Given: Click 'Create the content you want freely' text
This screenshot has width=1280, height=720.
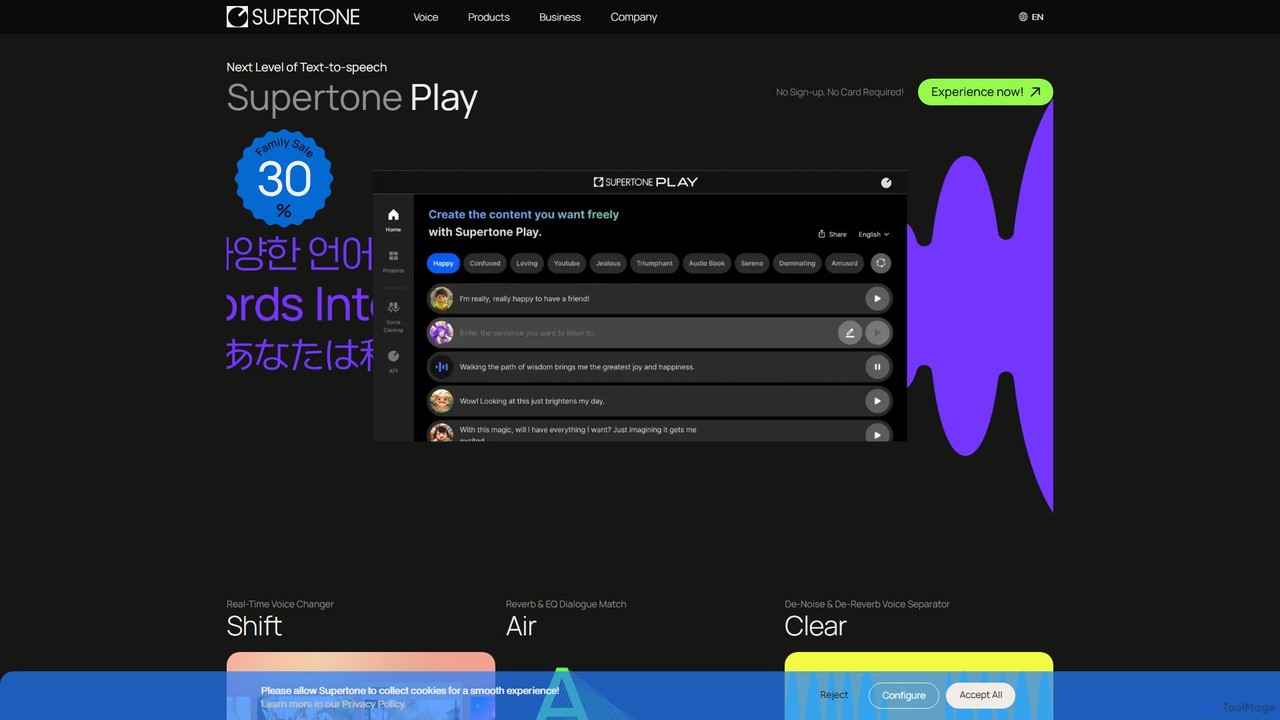Looking at the screenshot, I should 524,214.
